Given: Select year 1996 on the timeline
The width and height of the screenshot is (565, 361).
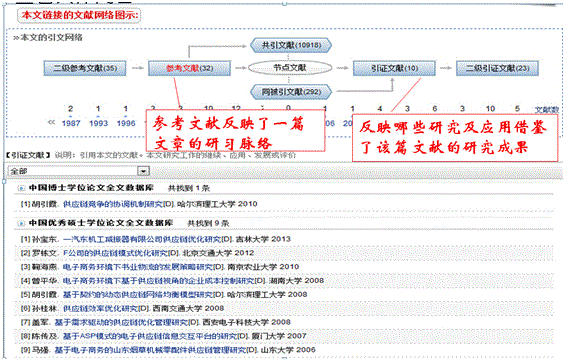Looking at the screenshot, I should 126,123.
